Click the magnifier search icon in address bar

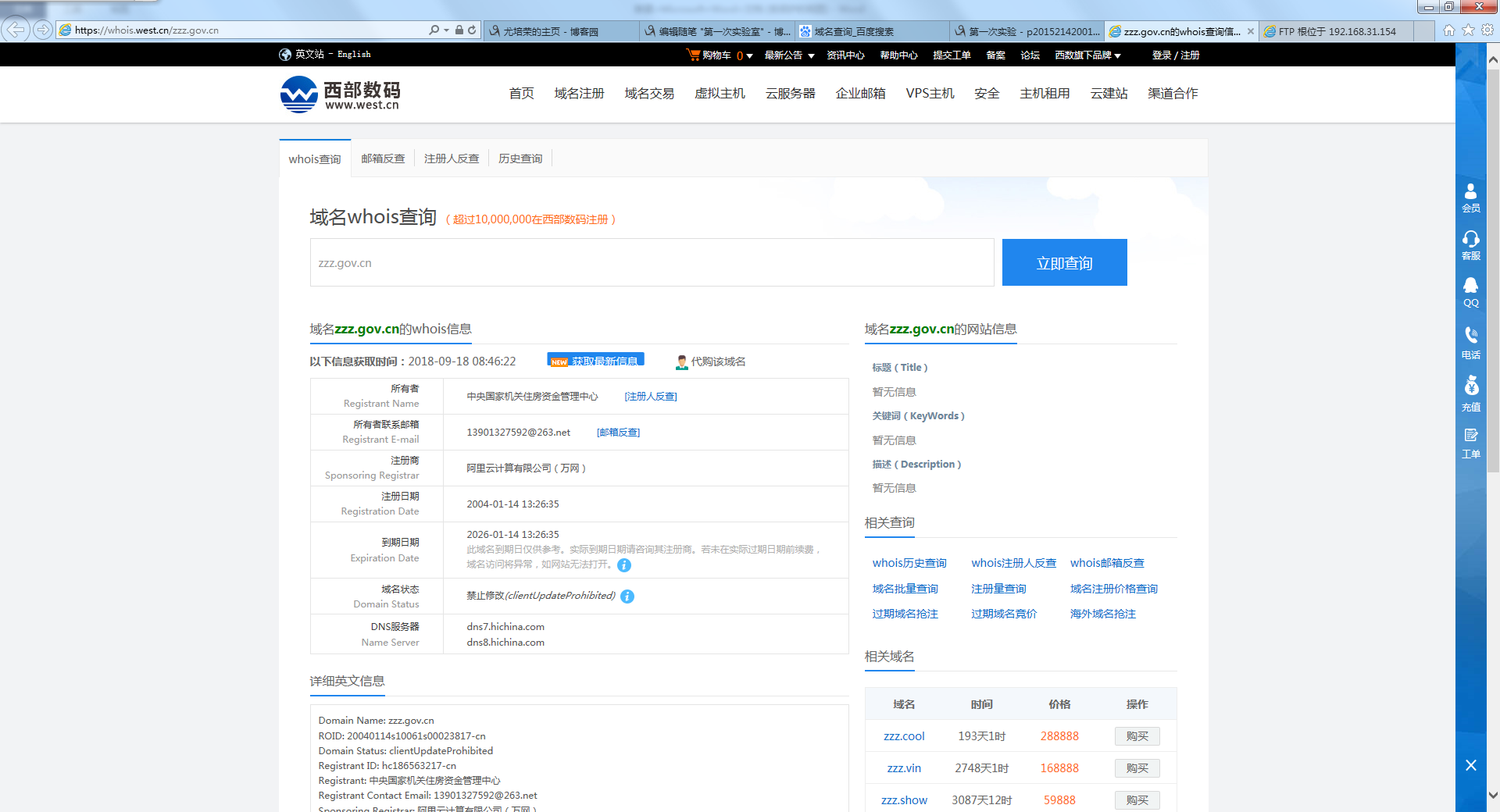point(434,30)
